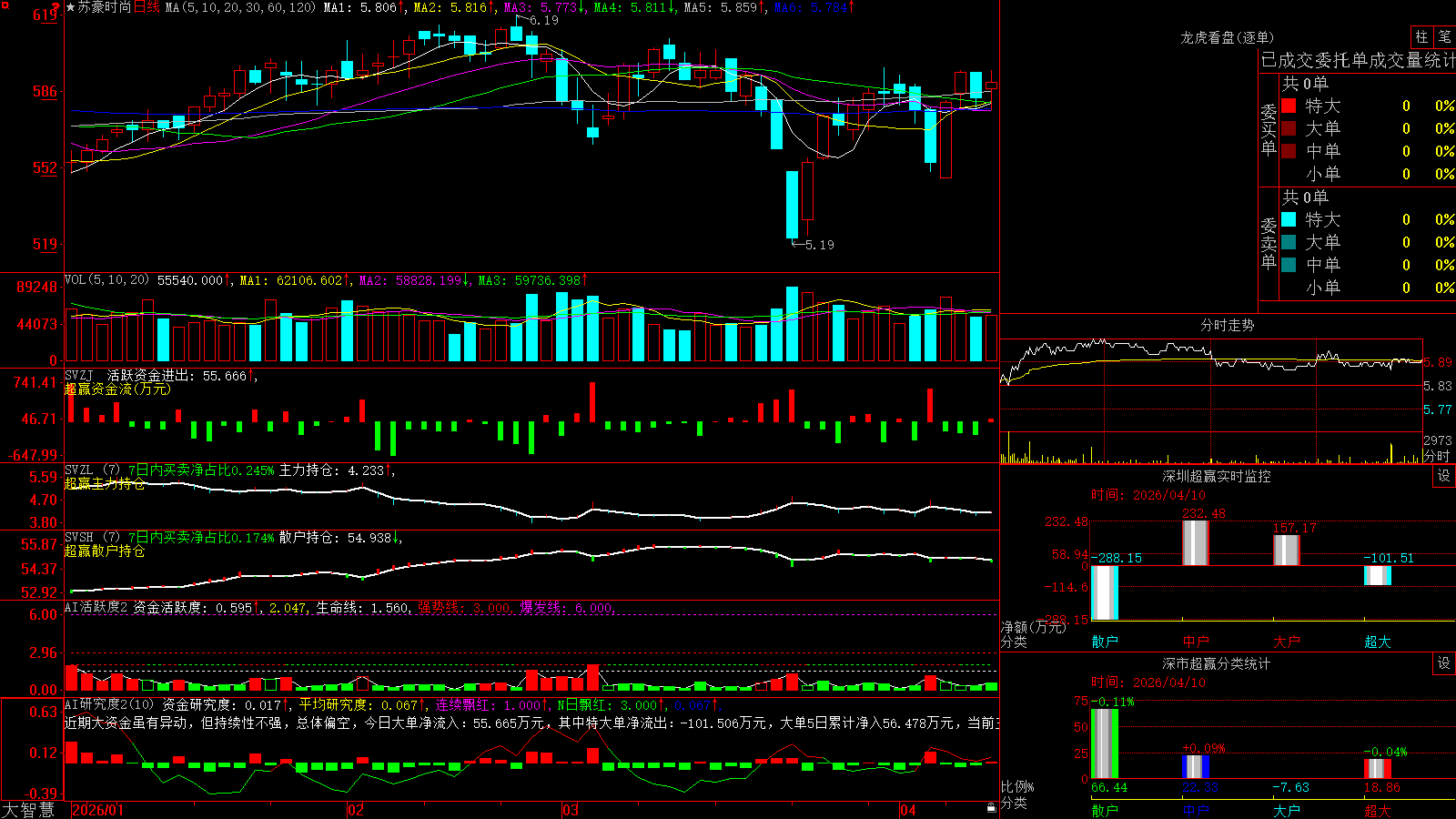Screen dimensions: 1456x819
Task: Click the 超赢资金流(万元) label
Action: [117, 389]
